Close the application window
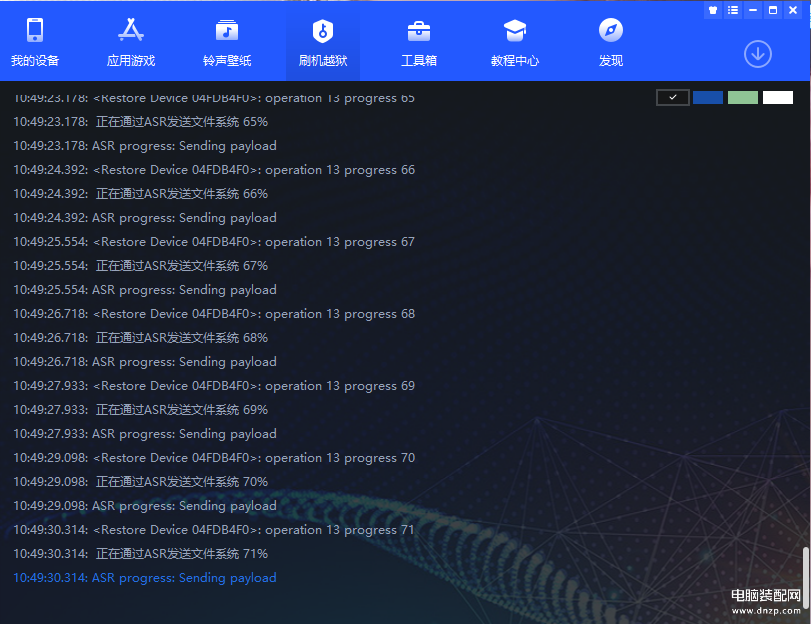The width and height of the screenshot is (811, 624). coord(793,10)
